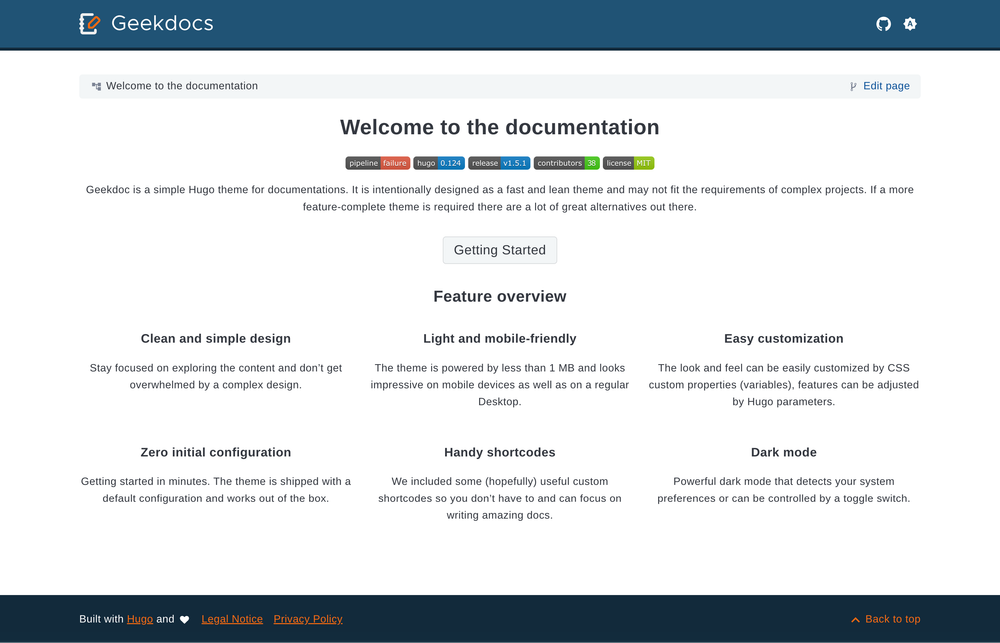Select the 'Welcome to the documentation' breadcrumb text
1000x643 pixels.
tap(182, 86)
